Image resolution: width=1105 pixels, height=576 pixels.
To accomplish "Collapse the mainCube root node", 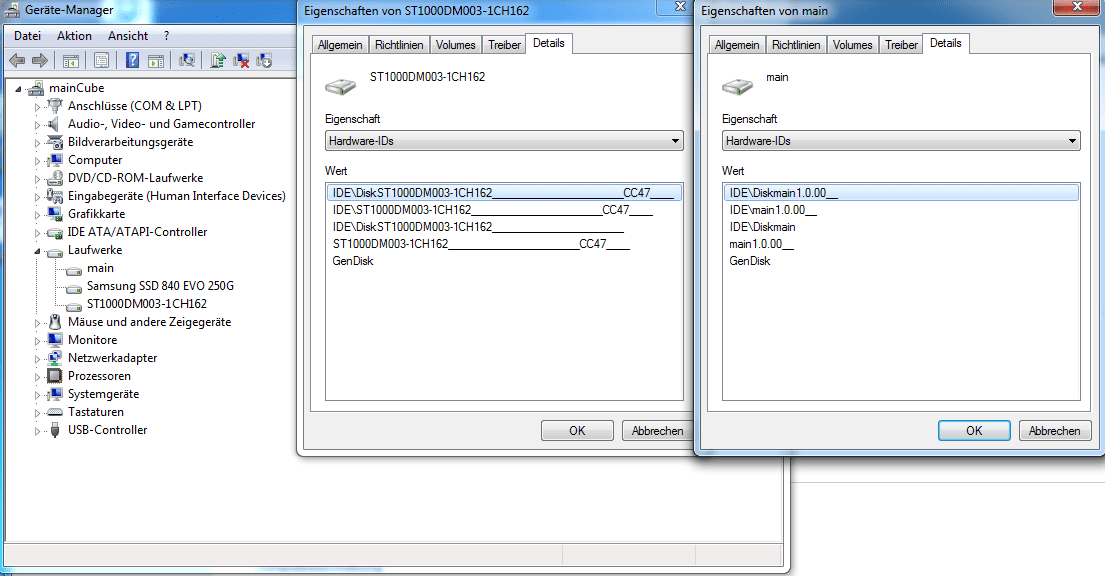I will (19, 90).
